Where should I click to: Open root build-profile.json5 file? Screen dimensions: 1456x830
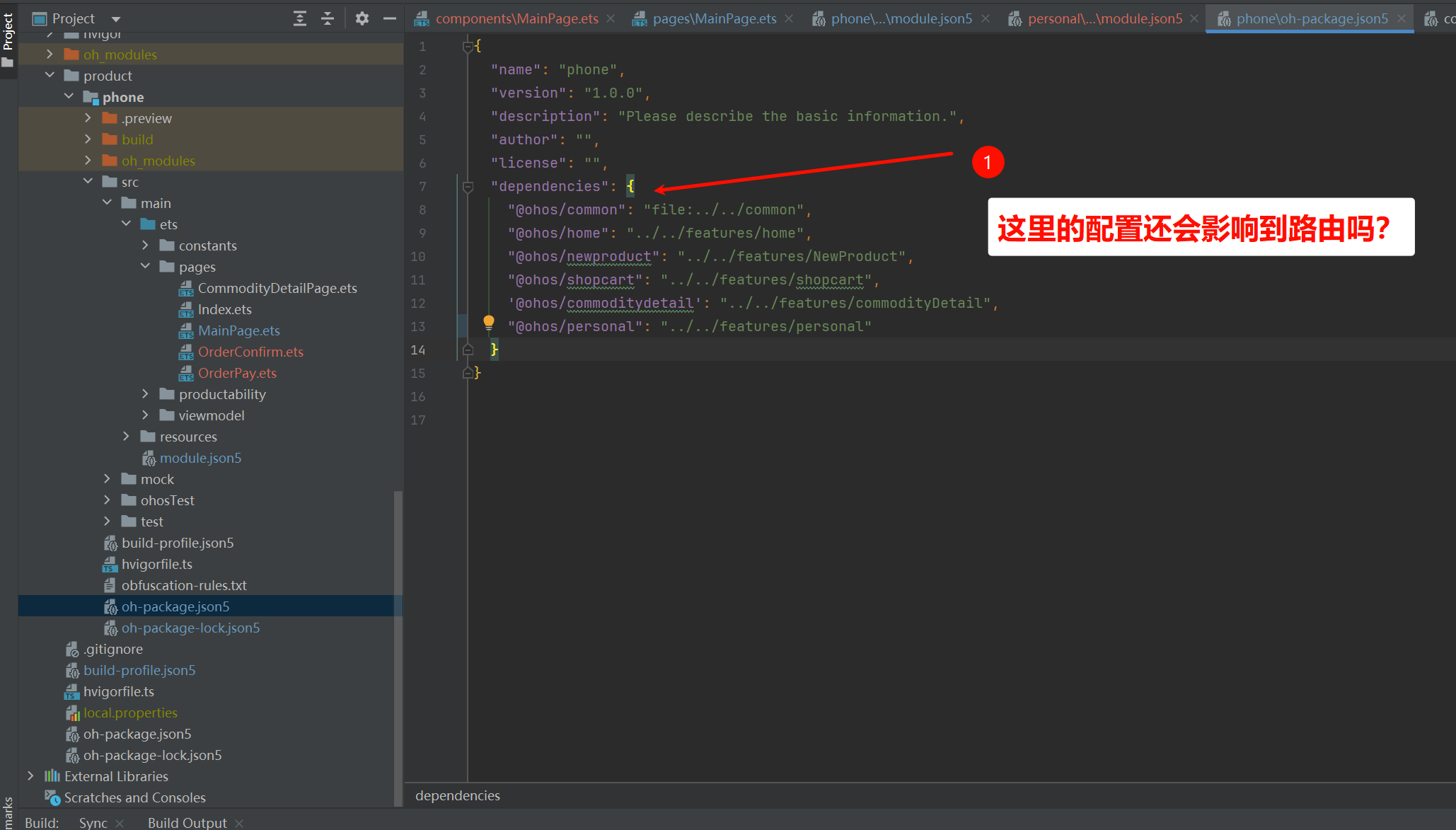point(139,670)
